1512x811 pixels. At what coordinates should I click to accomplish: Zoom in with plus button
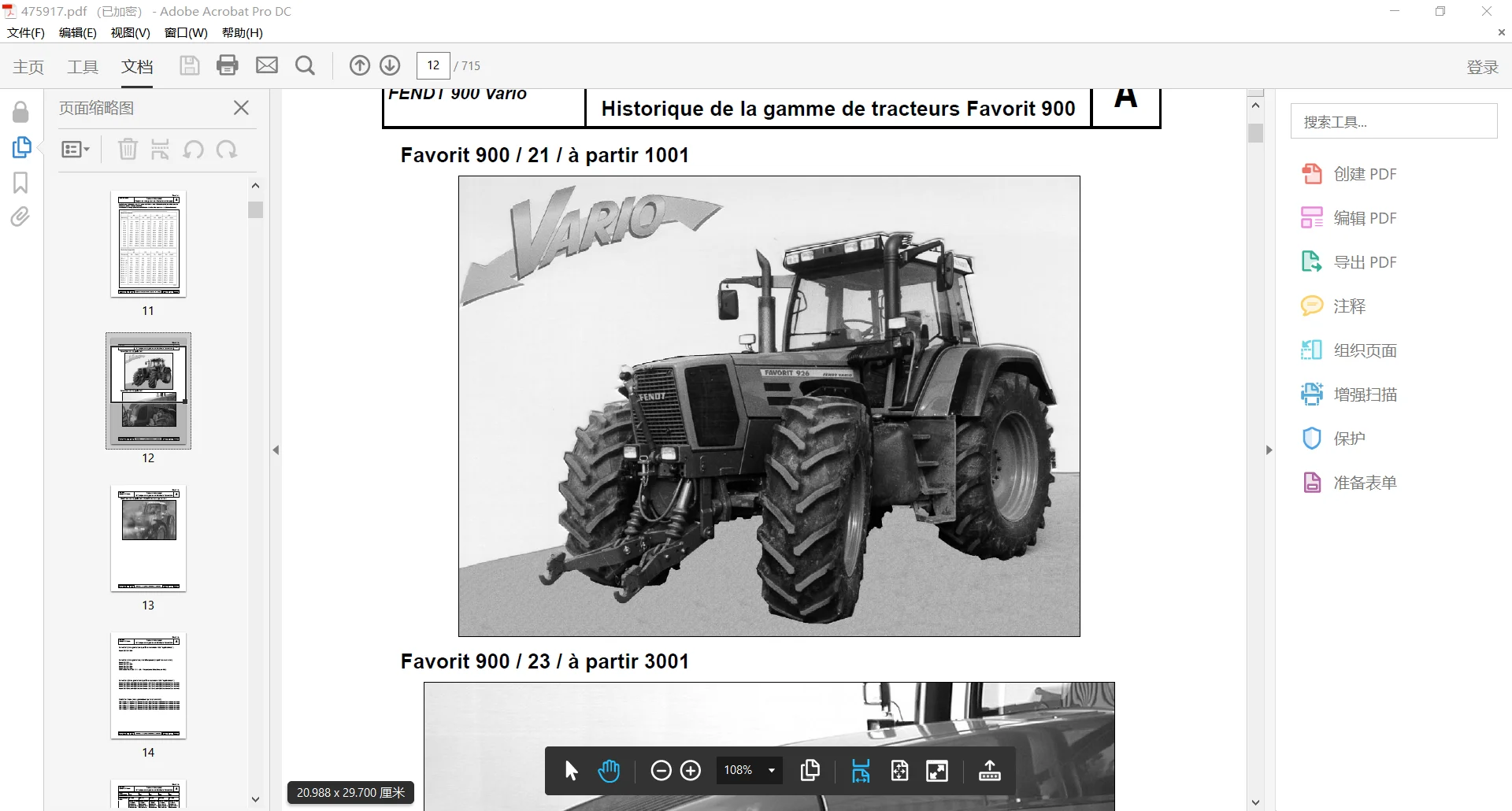[691, 771]
